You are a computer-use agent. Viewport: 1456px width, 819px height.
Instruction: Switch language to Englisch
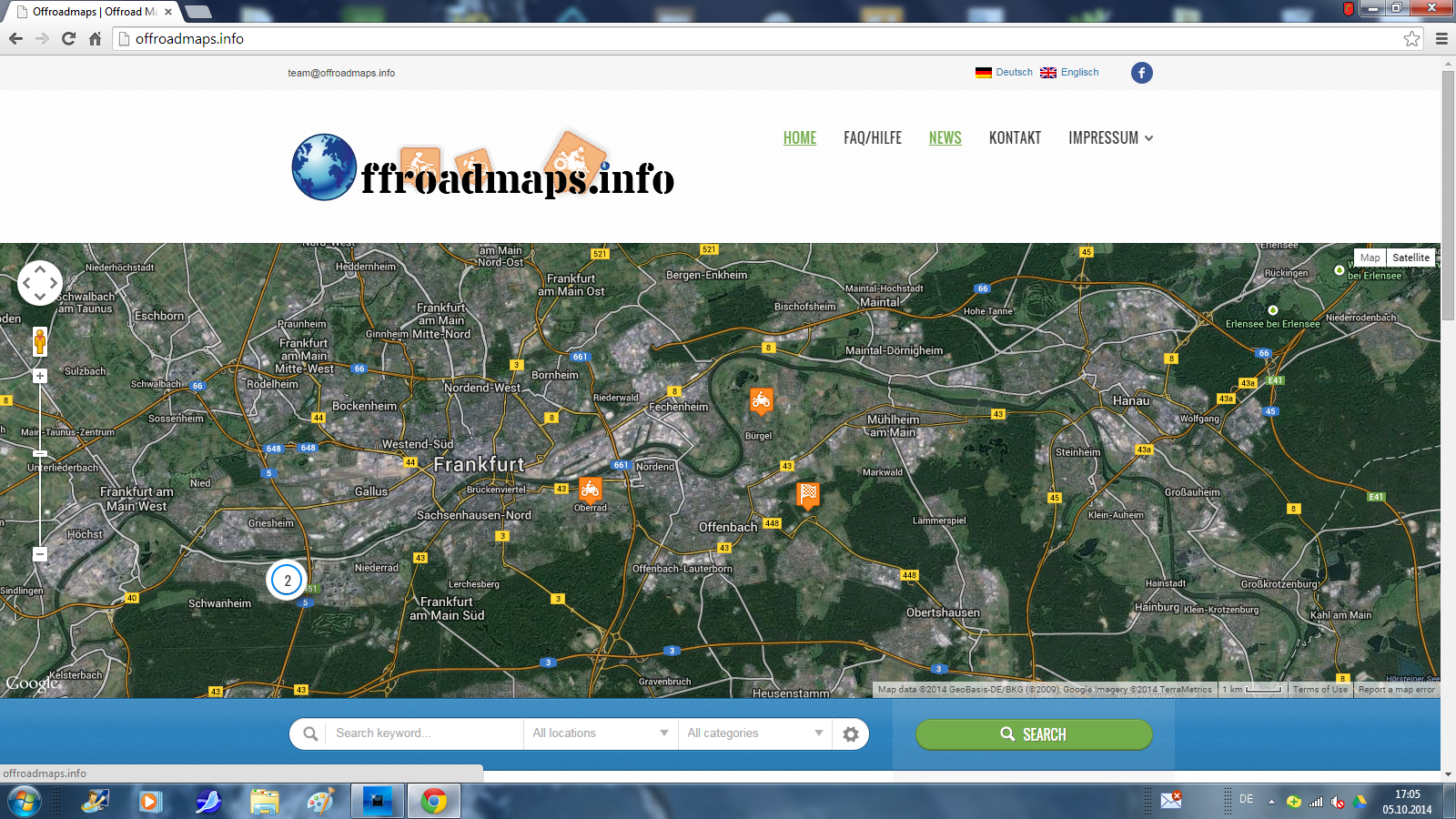(1079, 73)
